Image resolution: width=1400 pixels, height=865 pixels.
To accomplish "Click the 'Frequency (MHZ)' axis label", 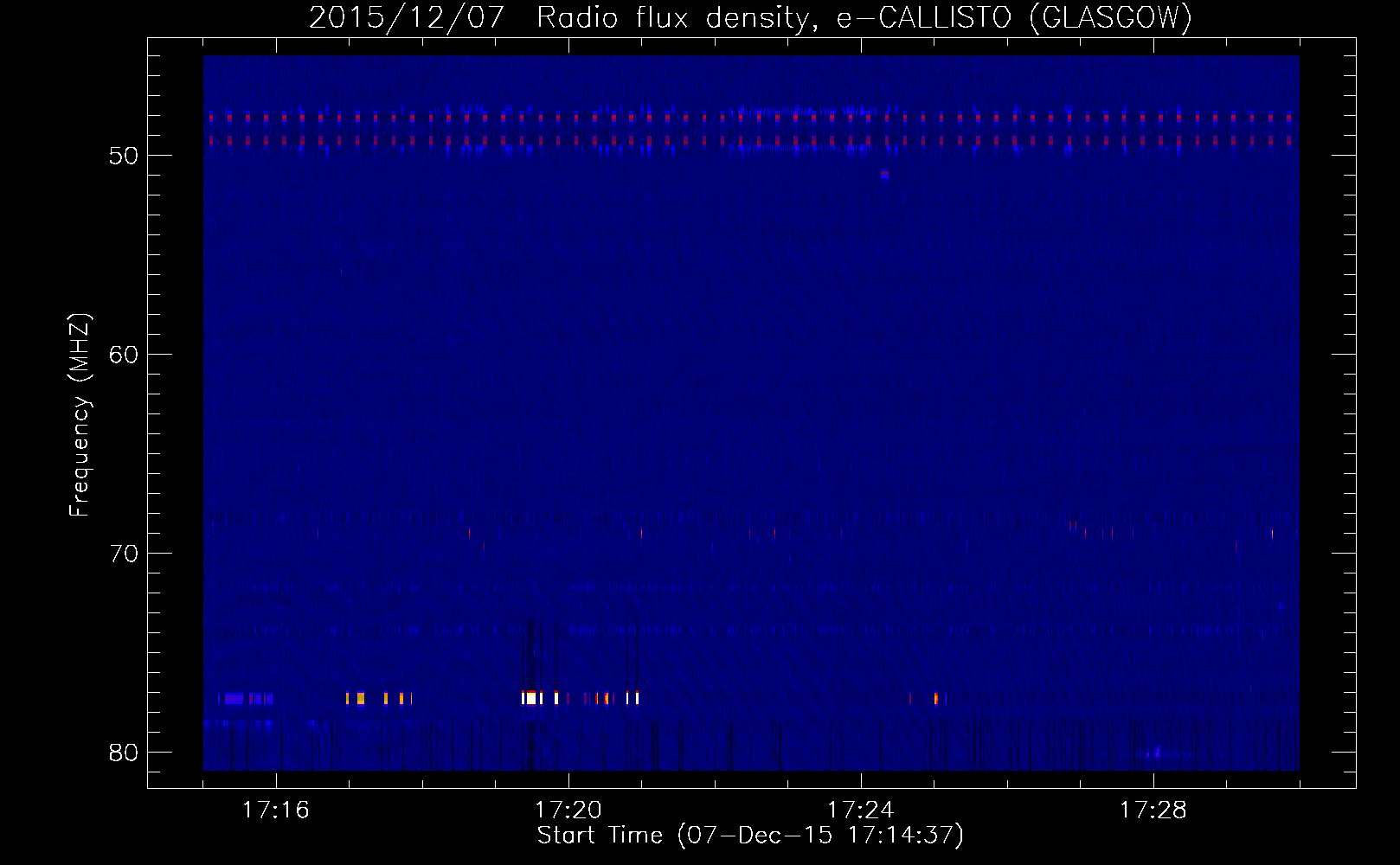I will (79, 415).
